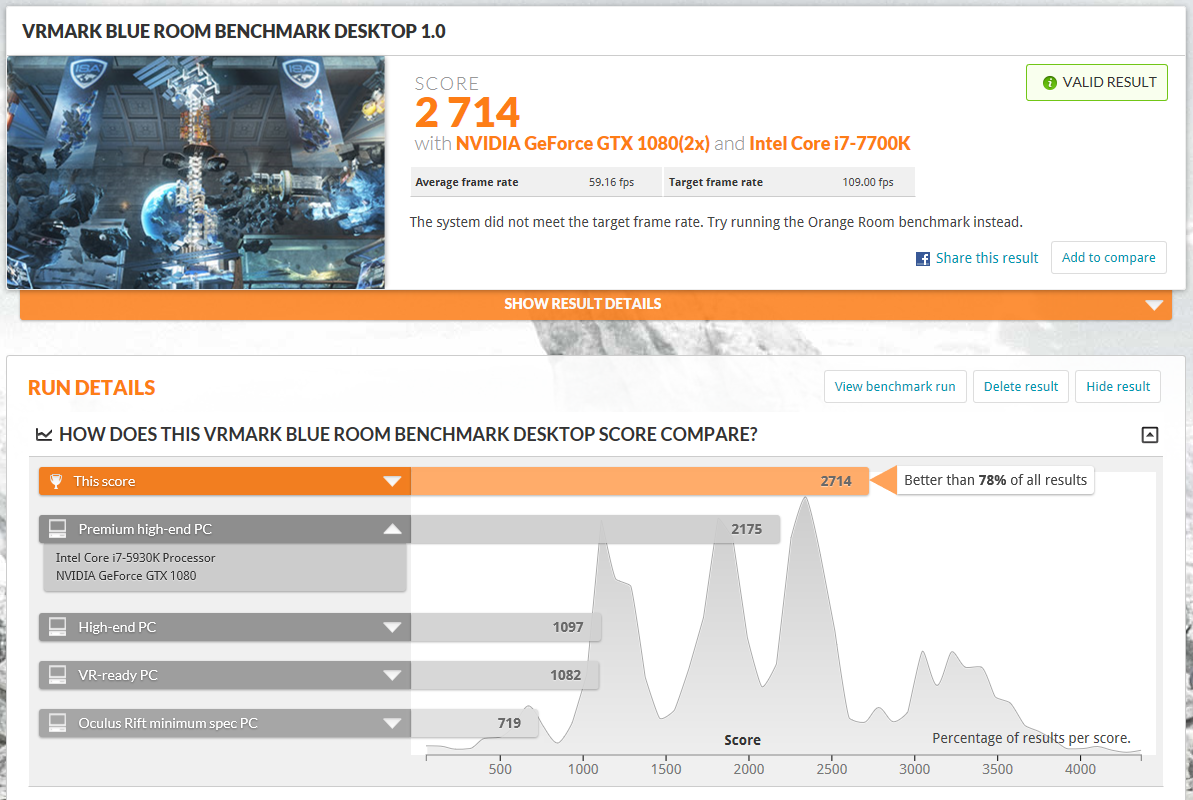Click the Intel Core i7-5930K Processor text
The width and height of the screenshot is (1193, 800).
(x=135, y=558)
